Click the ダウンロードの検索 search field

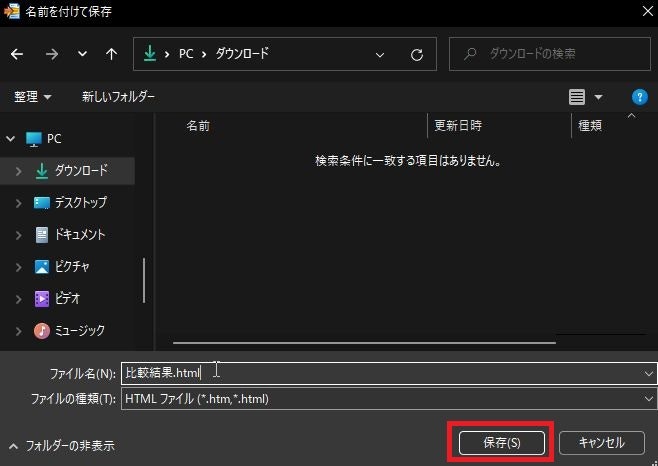[x=550, y=54]
